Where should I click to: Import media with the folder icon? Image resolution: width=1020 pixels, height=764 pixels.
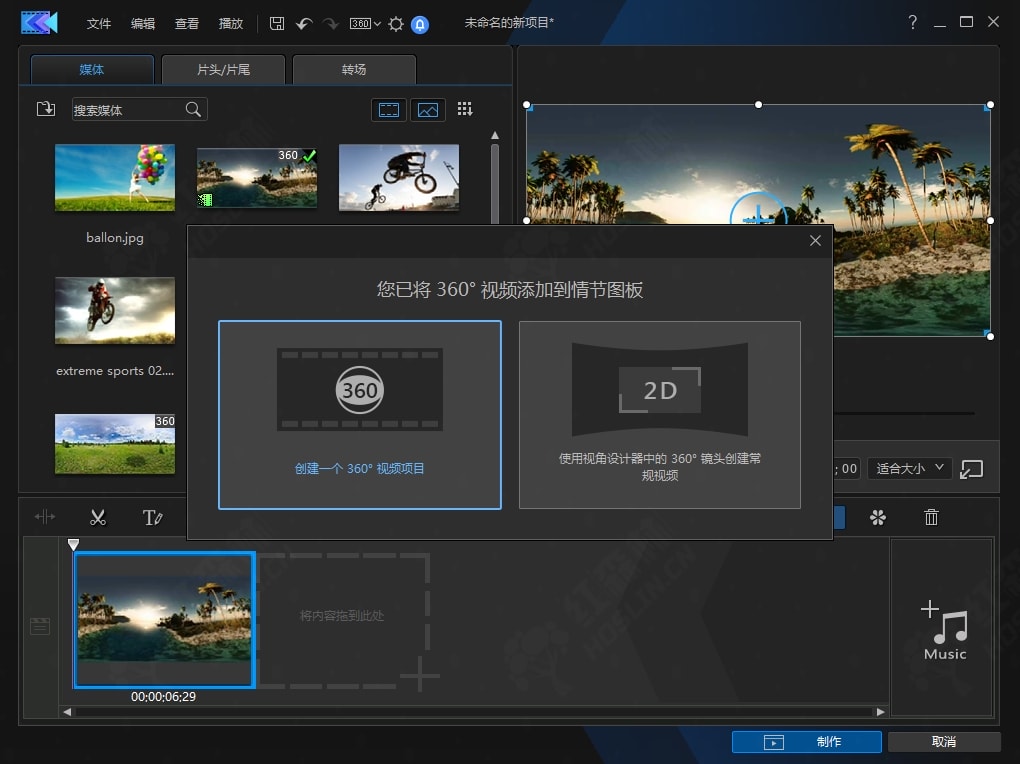pyautogui.click(x=46, y=109)
